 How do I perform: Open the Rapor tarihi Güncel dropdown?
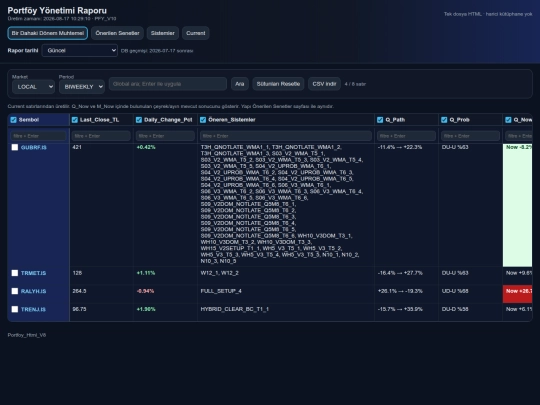(80, 51)
